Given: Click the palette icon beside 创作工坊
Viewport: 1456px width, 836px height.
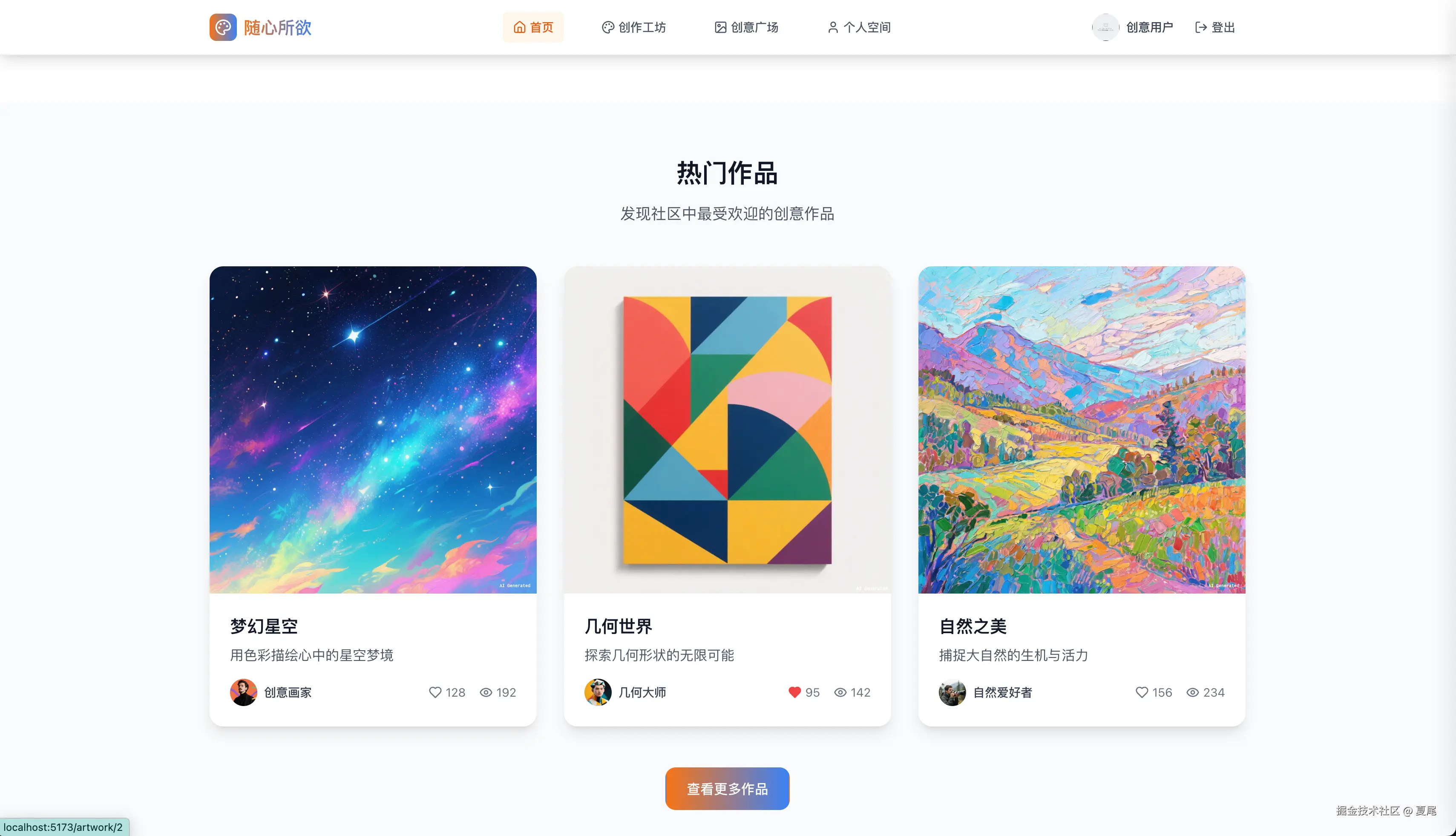Looking at the screenshot, I should [608, 27].
